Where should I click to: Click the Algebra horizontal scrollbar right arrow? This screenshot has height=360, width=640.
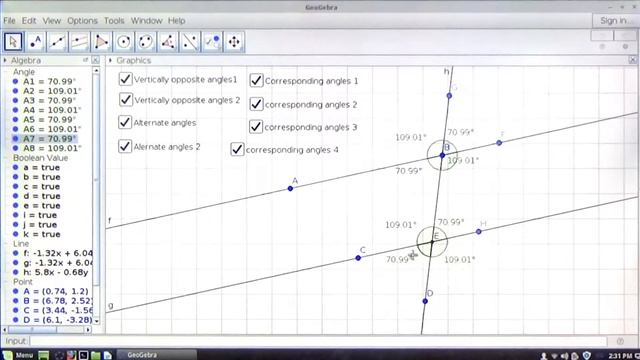(88, 329)
